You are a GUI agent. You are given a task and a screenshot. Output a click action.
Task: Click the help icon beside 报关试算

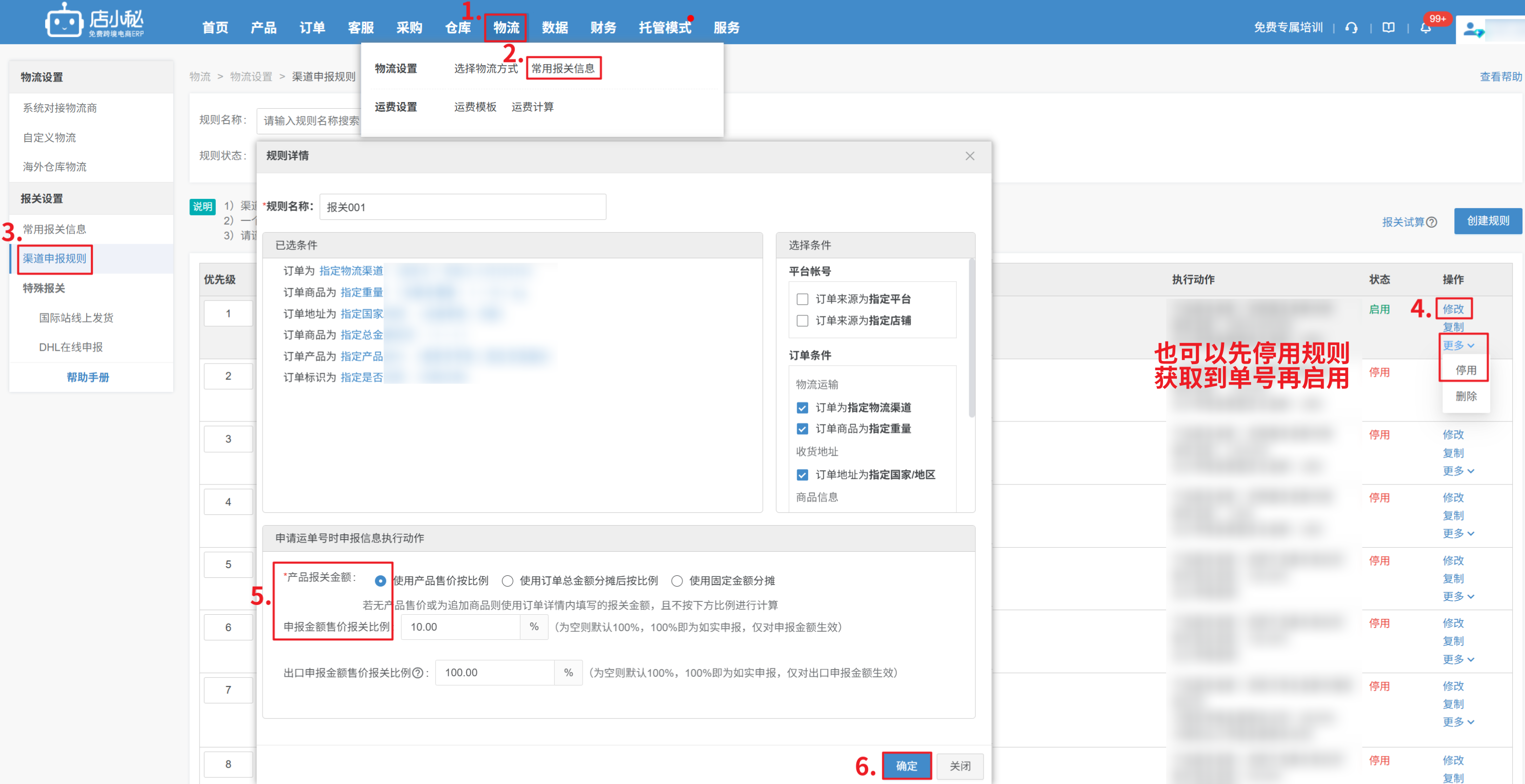(1432, 222)
